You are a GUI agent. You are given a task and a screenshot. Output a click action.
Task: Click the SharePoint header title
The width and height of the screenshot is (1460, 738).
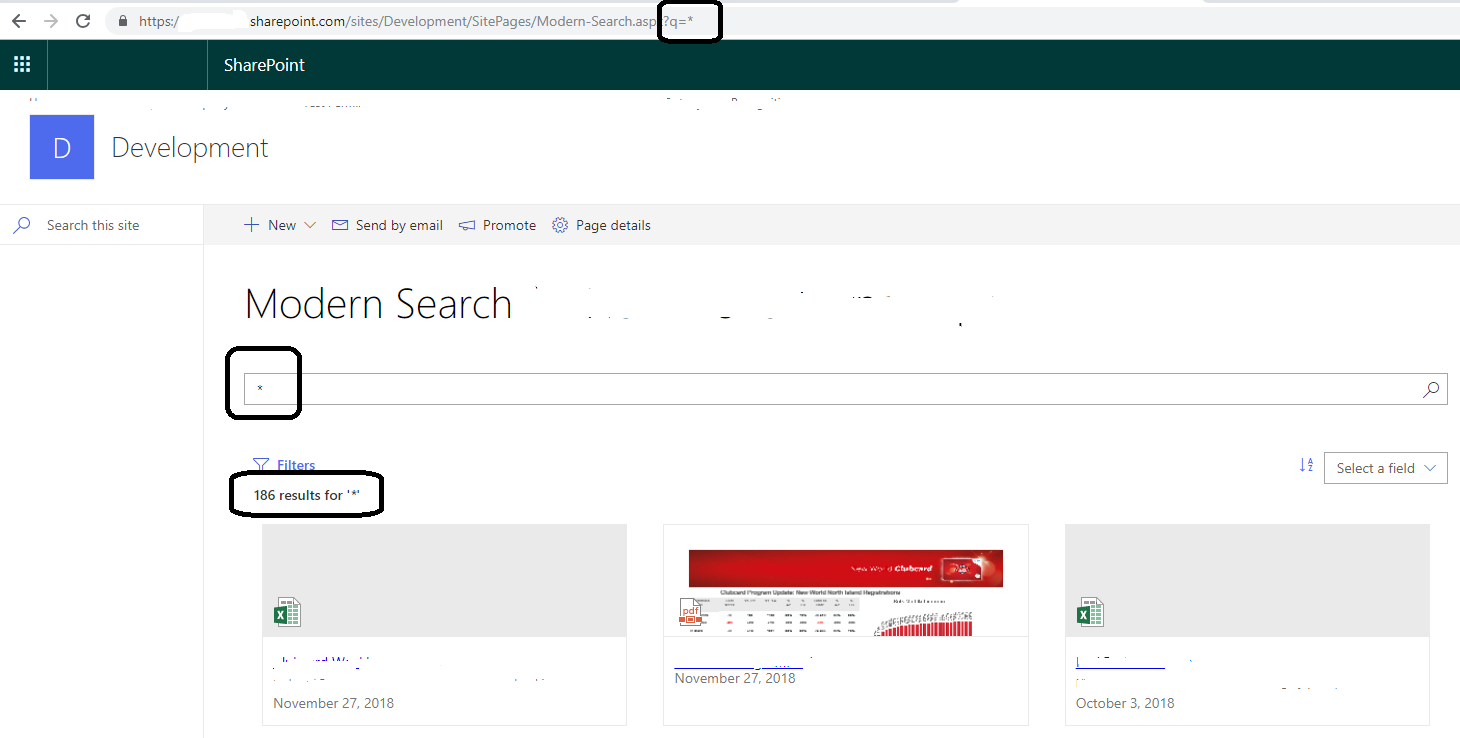(264, 65)
